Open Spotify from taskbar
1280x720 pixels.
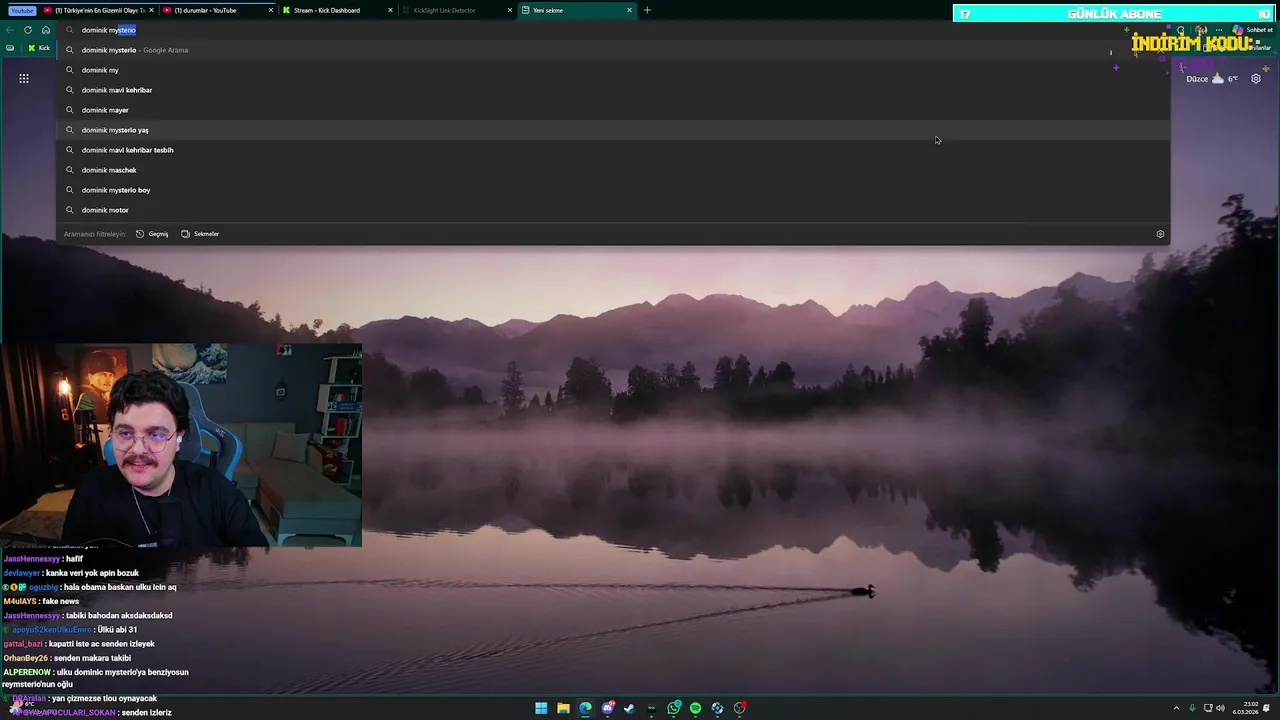coord(696,708)
